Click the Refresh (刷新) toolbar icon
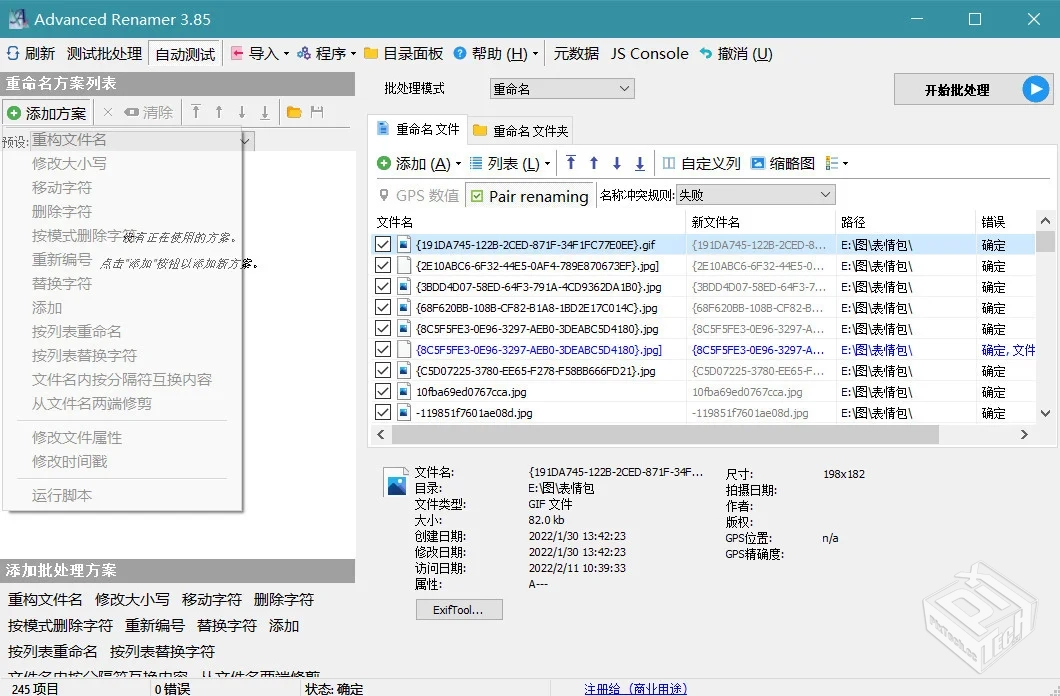The height and width of the screenshot is (696, 1060). tap(13, 54)
